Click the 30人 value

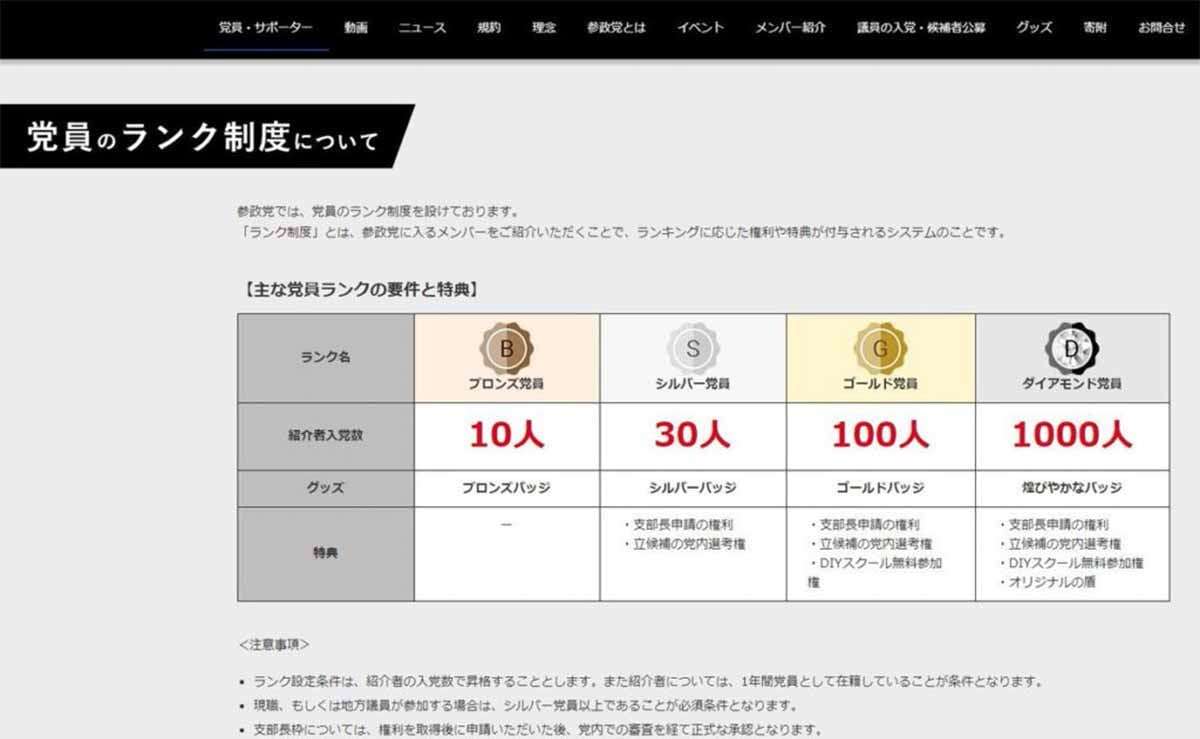tap(693, 435)
